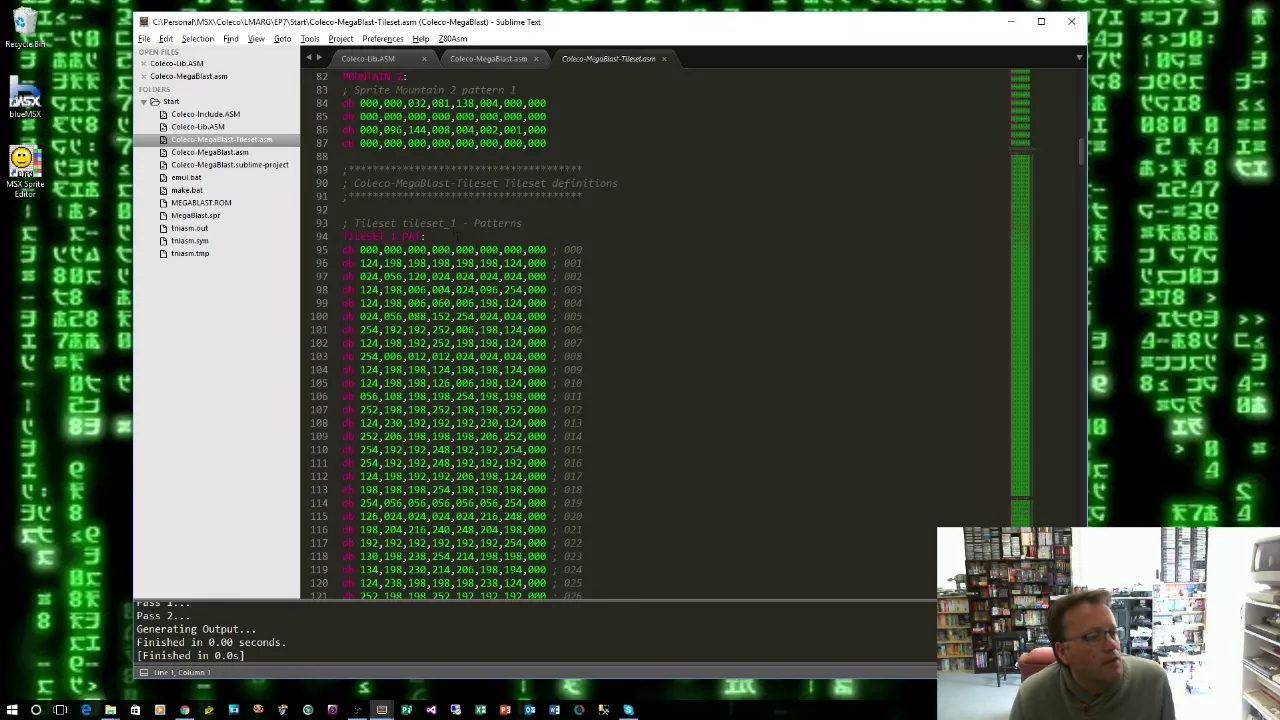Launch Excel from the taskbar

(x=480, y=710)
